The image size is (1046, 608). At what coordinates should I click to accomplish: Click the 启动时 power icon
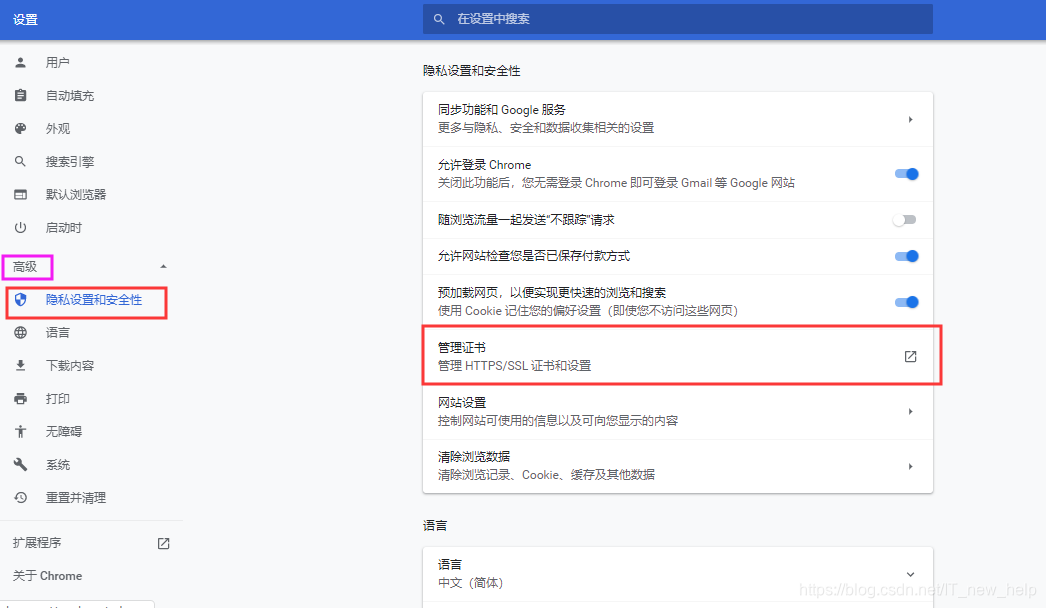[22, 227]
